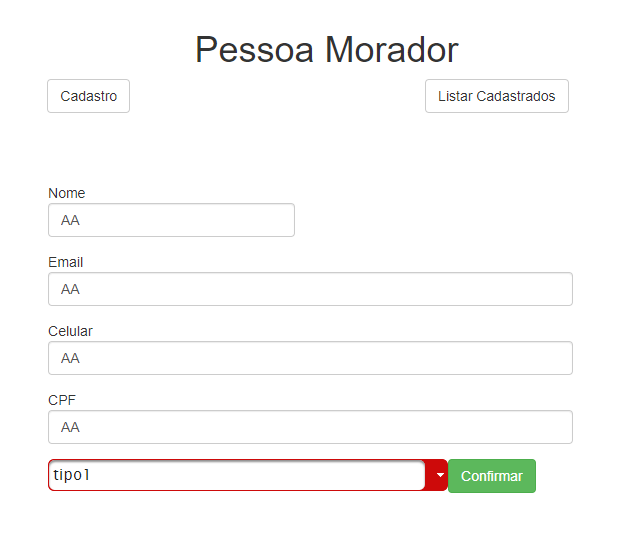Click the AA text in the Nome box

[70, 220]
